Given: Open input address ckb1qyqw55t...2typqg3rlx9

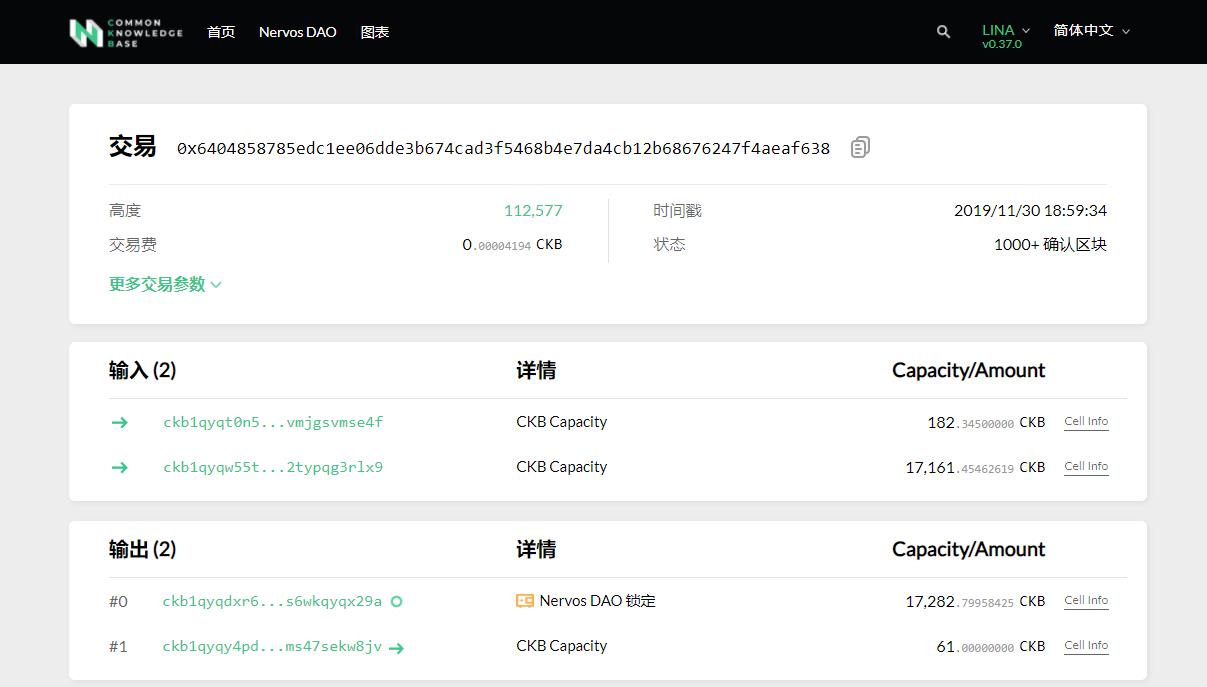Looking at the screenshot, I should [273, 467].
